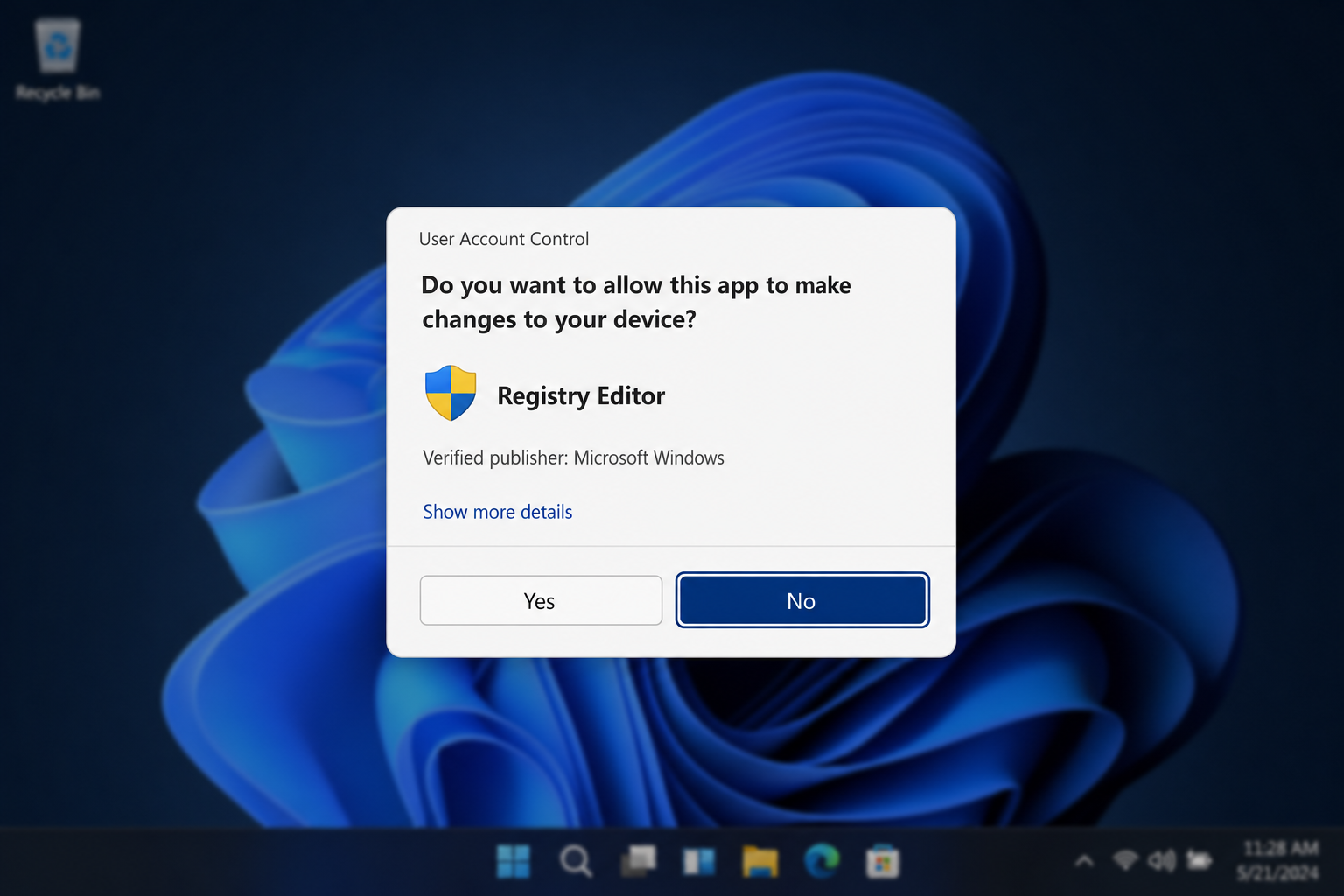Launch File Explorer from the taskbar
1344x896 pixels.
[760, 862]
